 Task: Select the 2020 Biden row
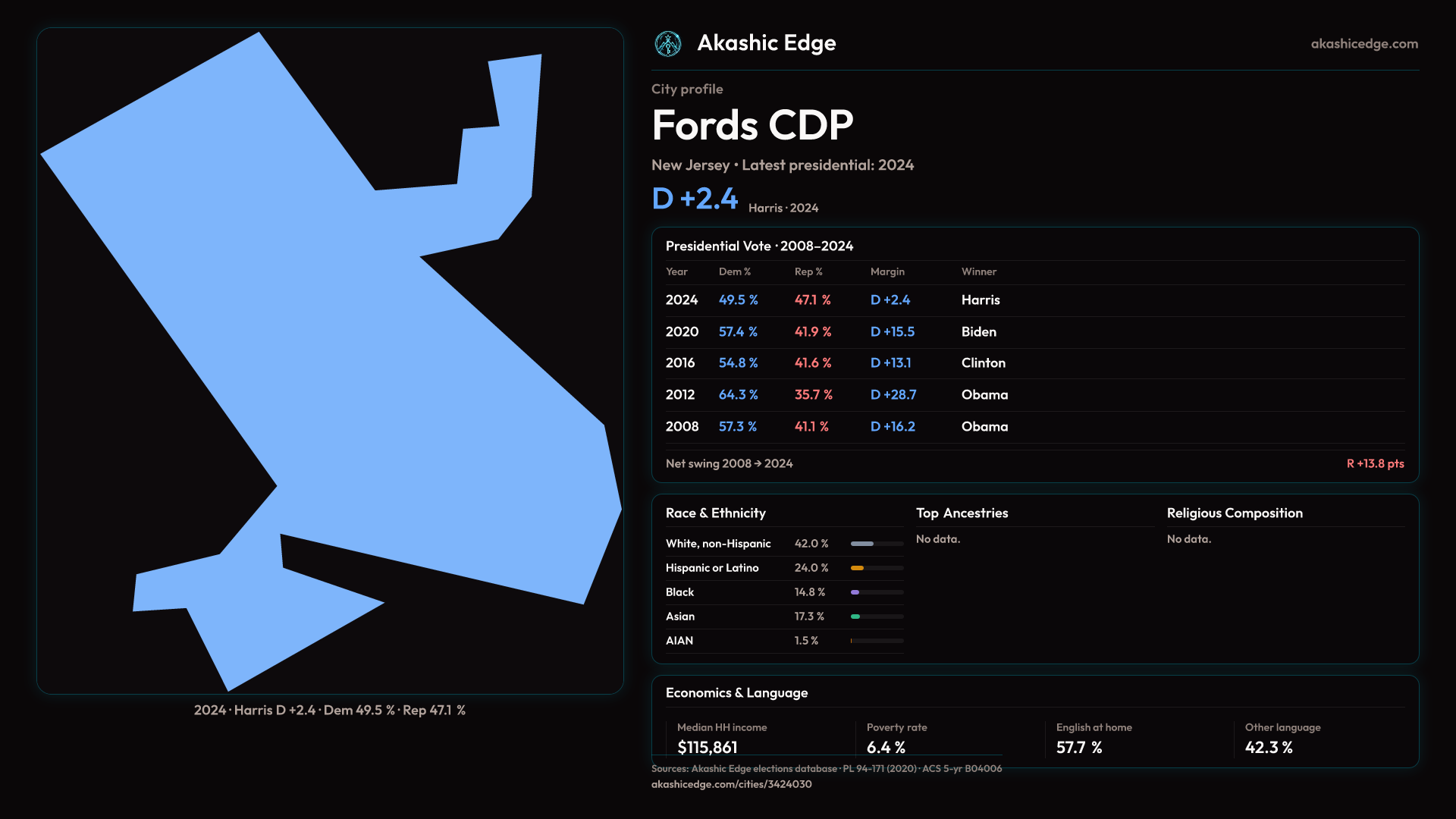tap(834, 332)
